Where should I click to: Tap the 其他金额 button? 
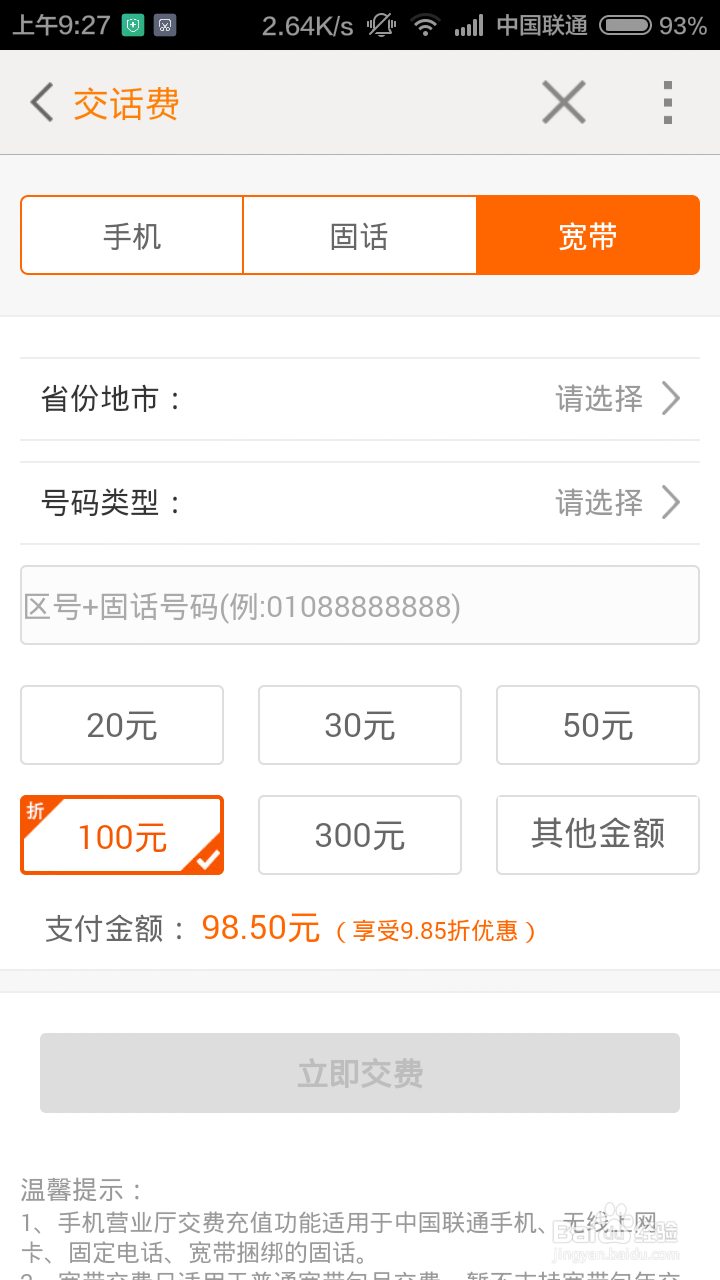(x=598, y=835)
